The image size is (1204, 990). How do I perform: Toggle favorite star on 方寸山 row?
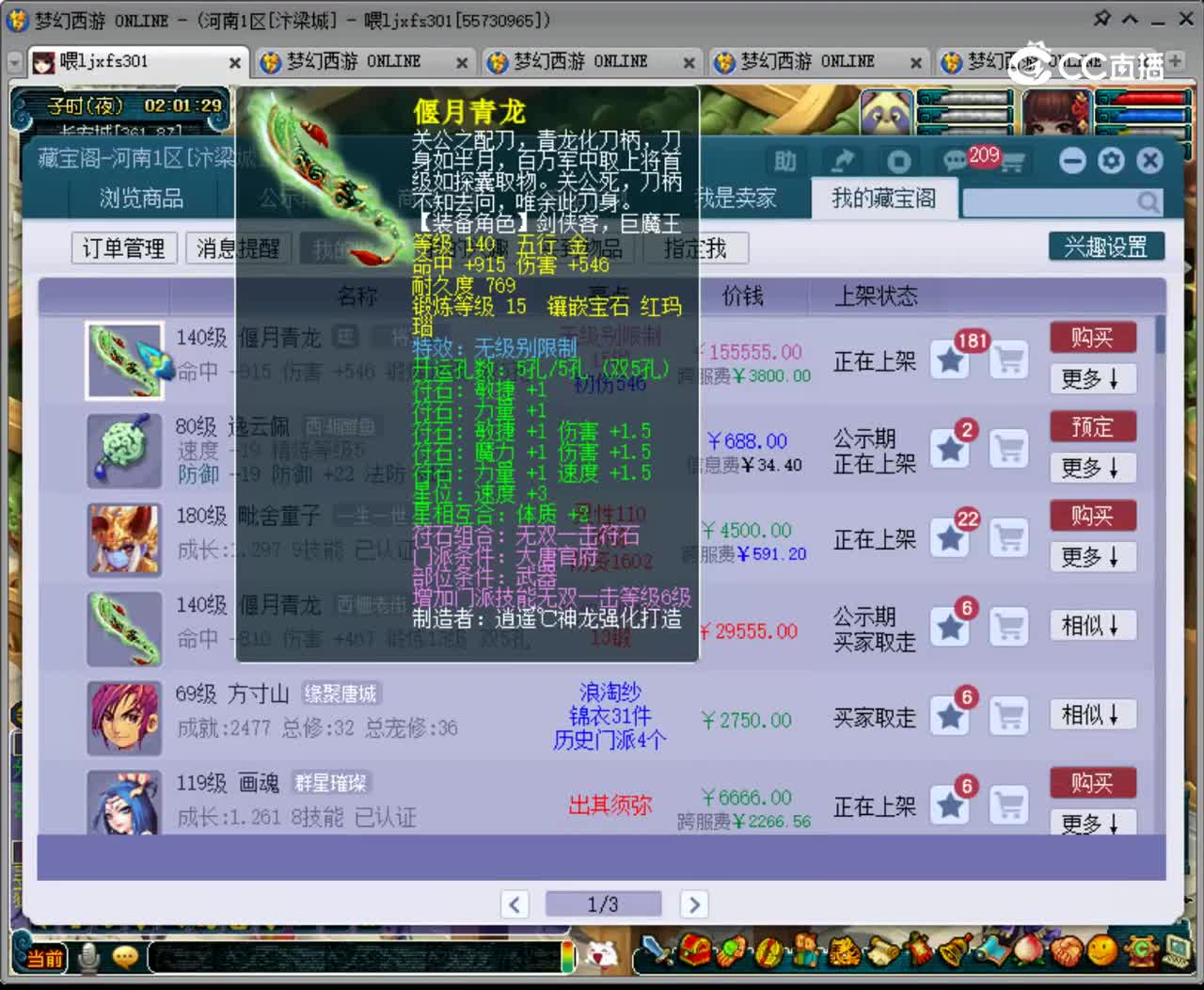(x=951, y=716)
